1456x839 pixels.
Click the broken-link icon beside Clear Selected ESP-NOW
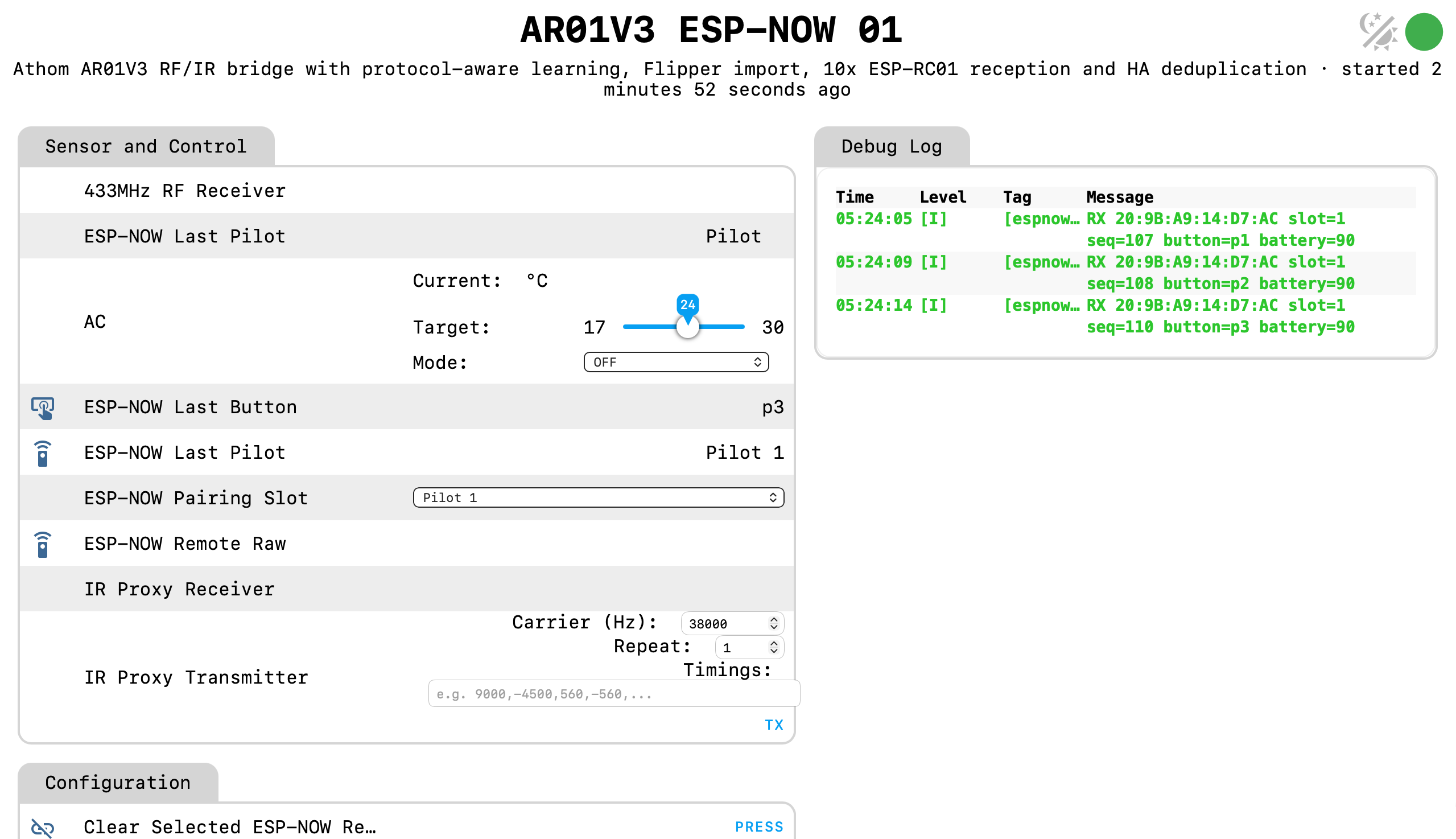tap(43, 828)
